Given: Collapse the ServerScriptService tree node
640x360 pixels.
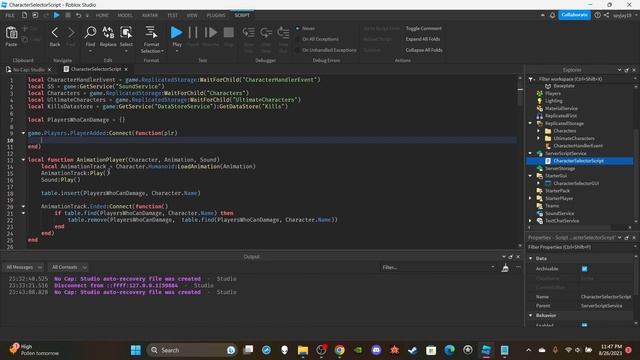Looking at the screenshot, I should [x=531, y=153].
